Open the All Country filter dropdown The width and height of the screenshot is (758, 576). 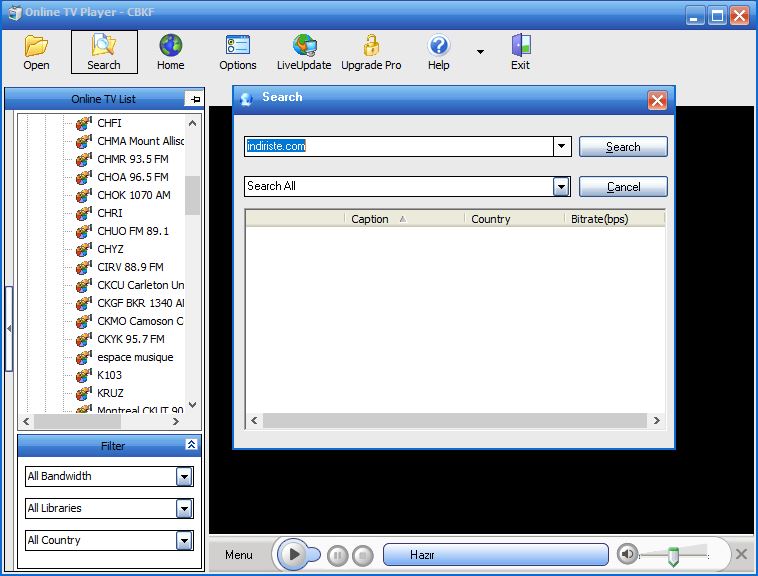[184, 541]
